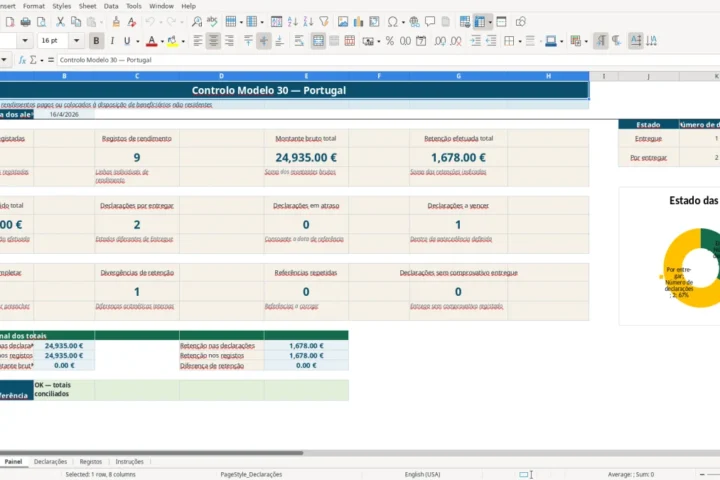Insert a hyperlink with the globe icon
Viewport: 720px width, 480px height.
[x=414, y=22]
